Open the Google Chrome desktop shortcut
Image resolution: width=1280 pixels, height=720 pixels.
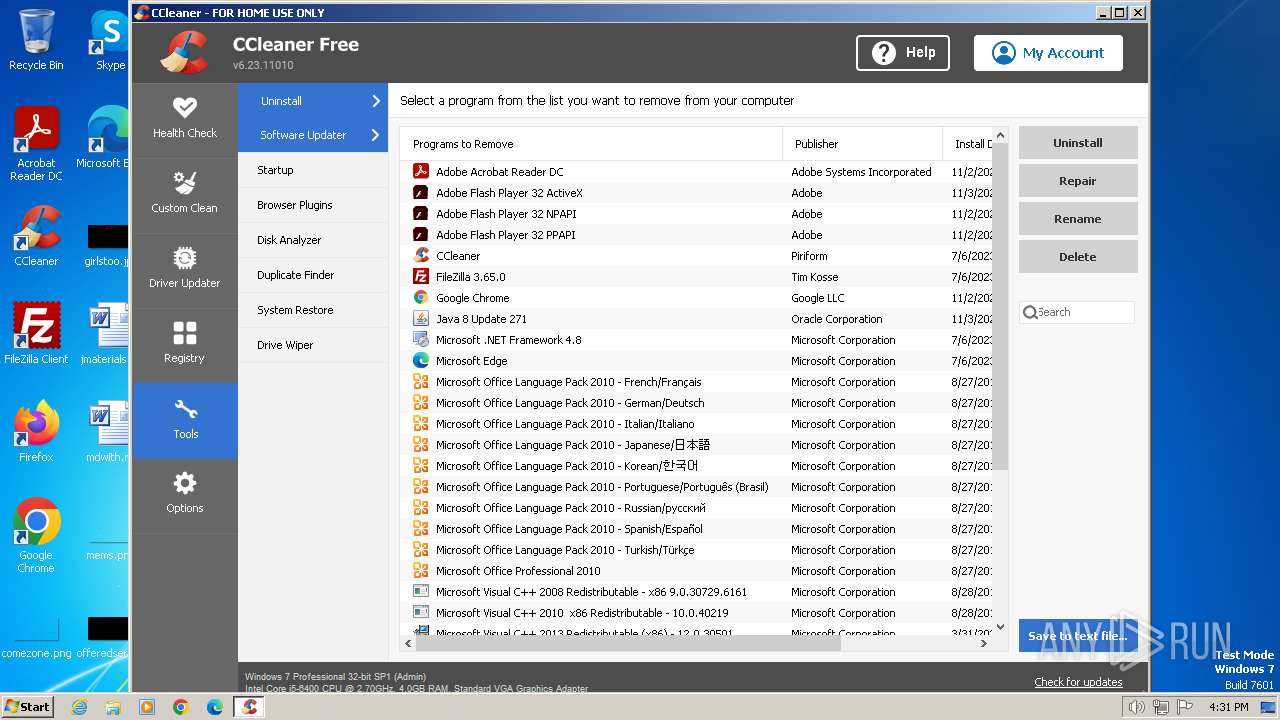[37, 535]
